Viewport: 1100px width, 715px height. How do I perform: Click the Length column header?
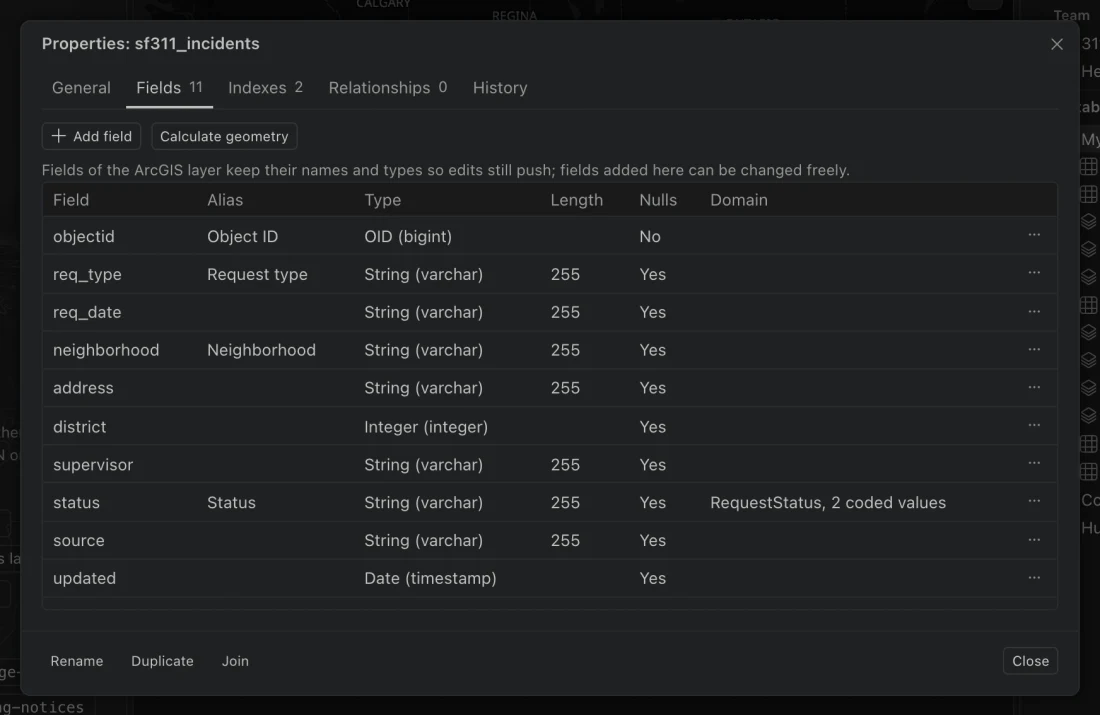pyautogui.click(x=577, y=200)
